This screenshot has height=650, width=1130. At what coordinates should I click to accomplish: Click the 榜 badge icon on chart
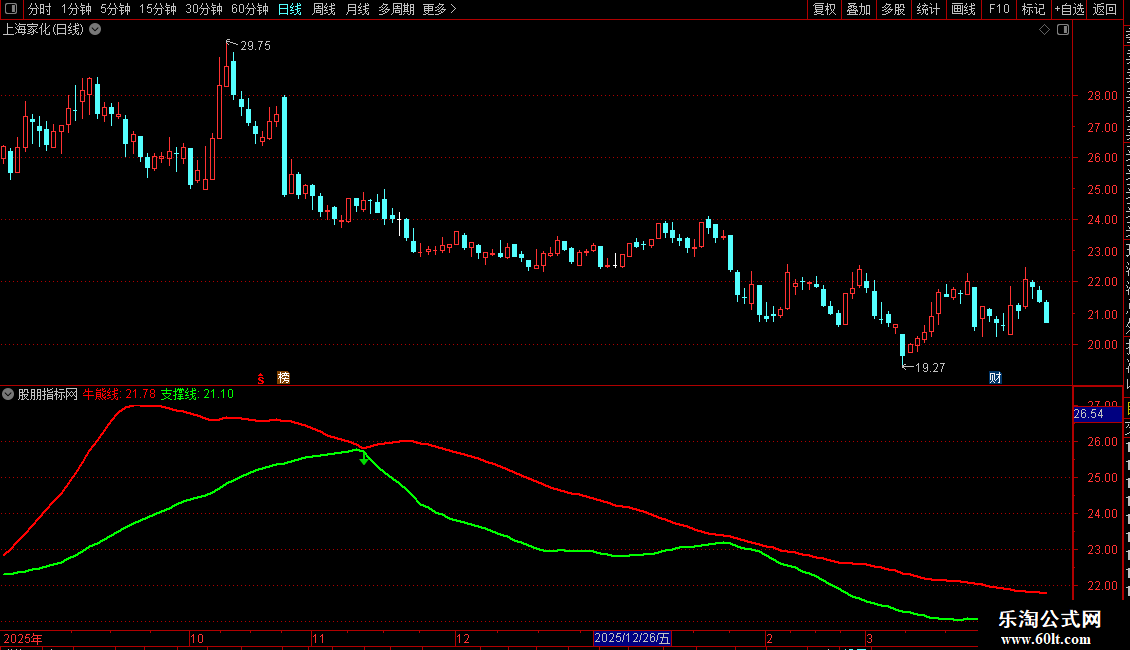pyautogui.click(x=283, y=378)
